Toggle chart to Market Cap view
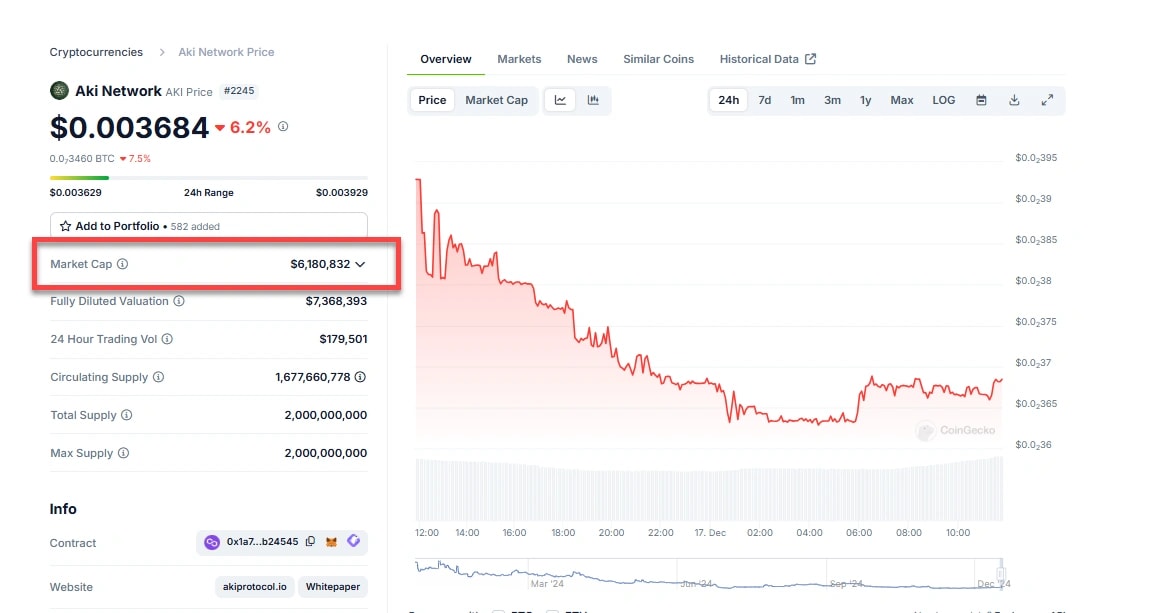This screenshot has width=1166, height=613. tap(496, 100)
